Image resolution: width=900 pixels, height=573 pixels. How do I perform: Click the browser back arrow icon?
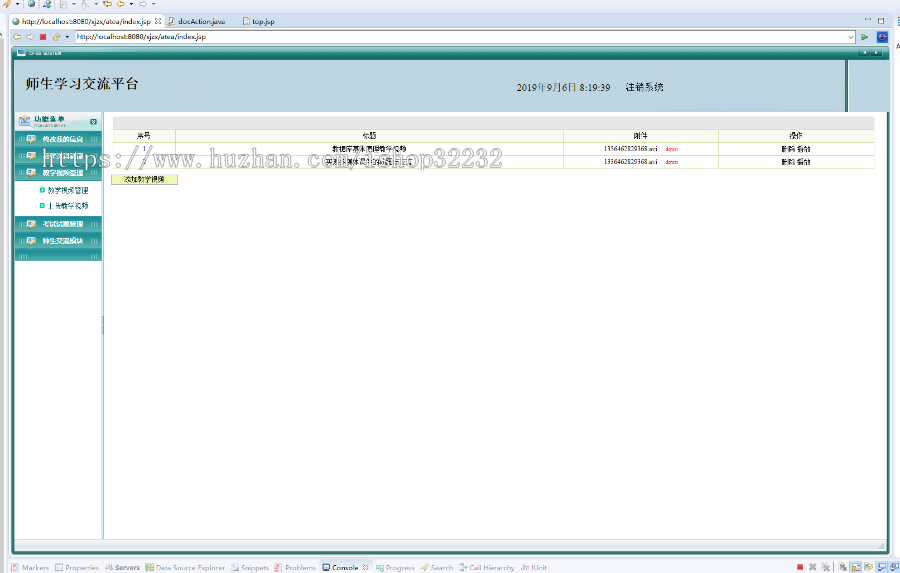tap(17, 37)
